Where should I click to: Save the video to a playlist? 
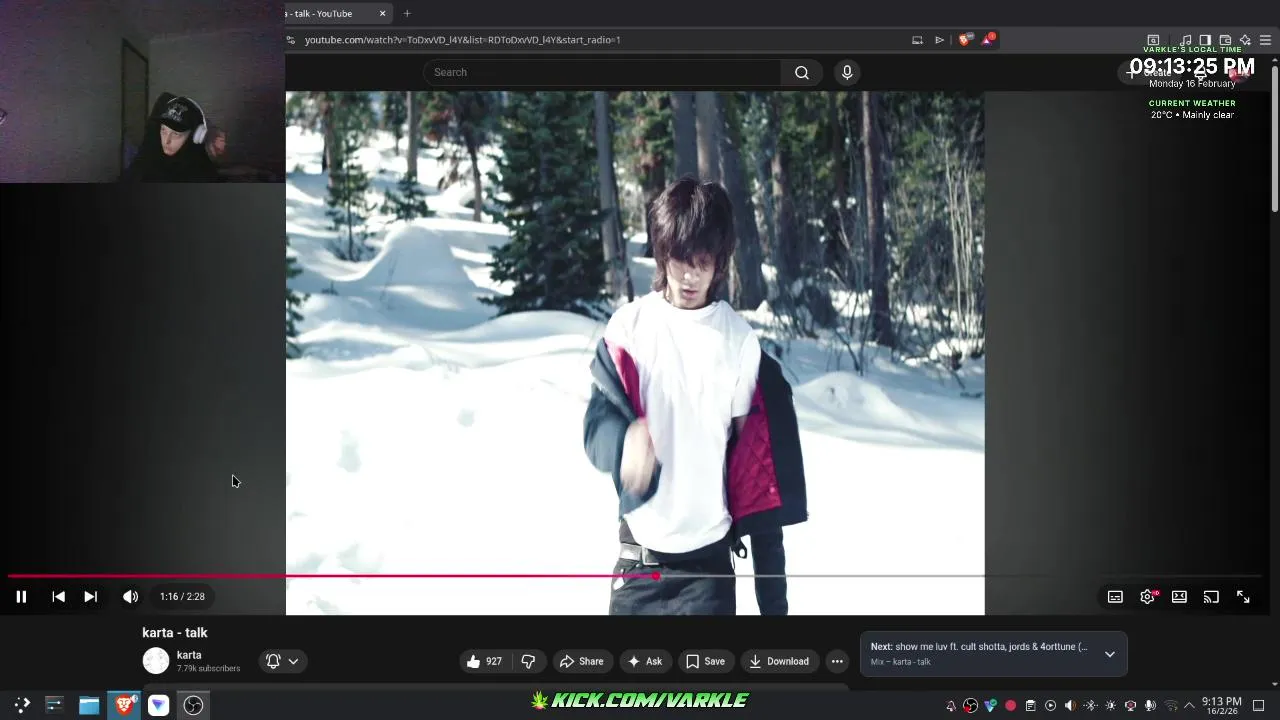click(x=705, y=661)
